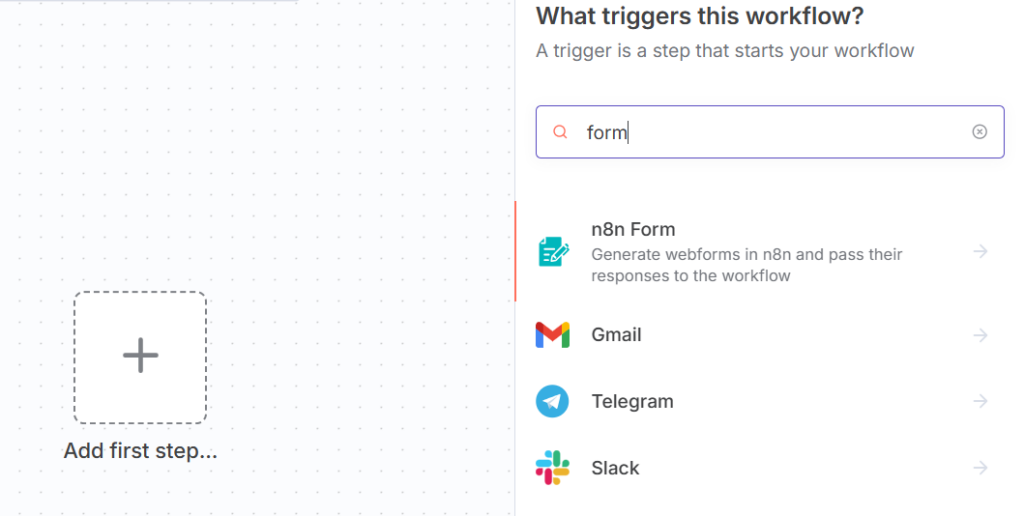Click the n8n Form description text

746,265
